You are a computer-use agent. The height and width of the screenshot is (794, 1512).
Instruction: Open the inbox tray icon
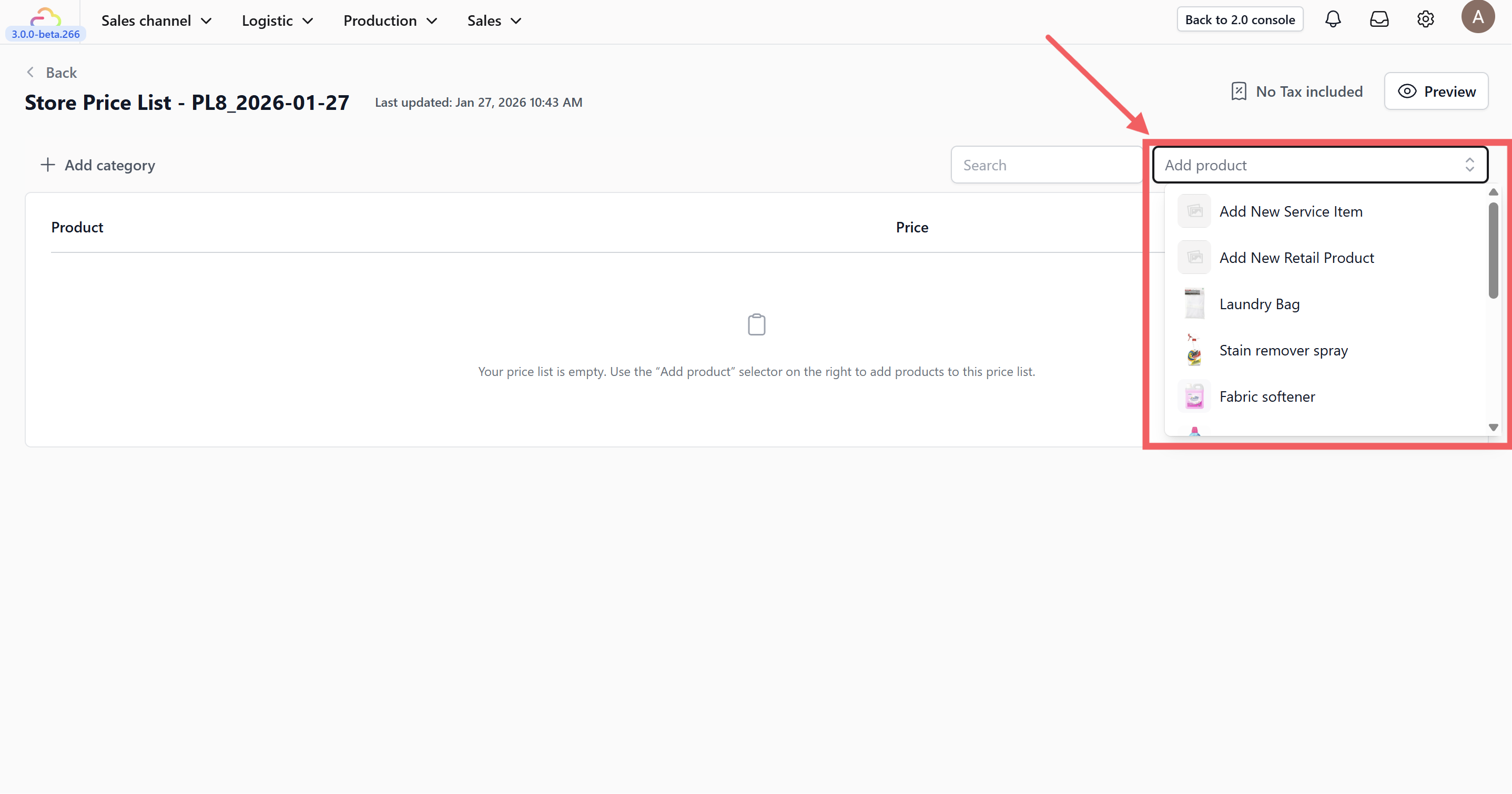(1379, 19)
